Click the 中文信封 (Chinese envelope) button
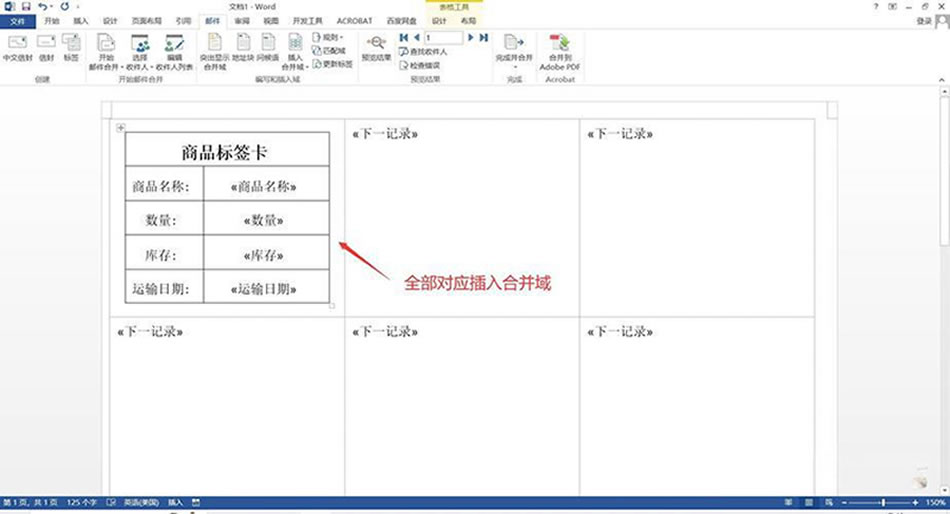This screenshot has height=514, width=950. point(17,48)
